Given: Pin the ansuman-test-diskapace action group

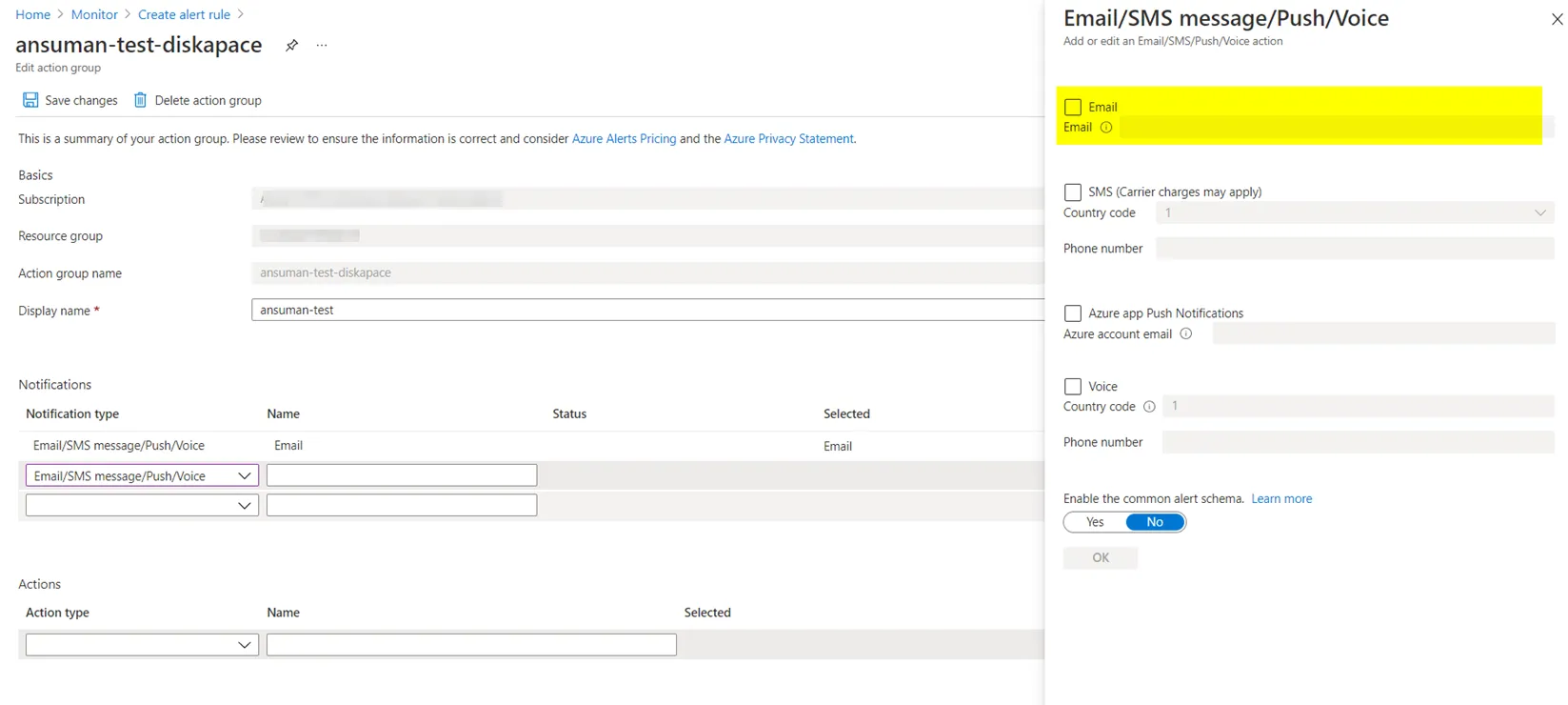Looking at the screenshot, I should [291, 45].
